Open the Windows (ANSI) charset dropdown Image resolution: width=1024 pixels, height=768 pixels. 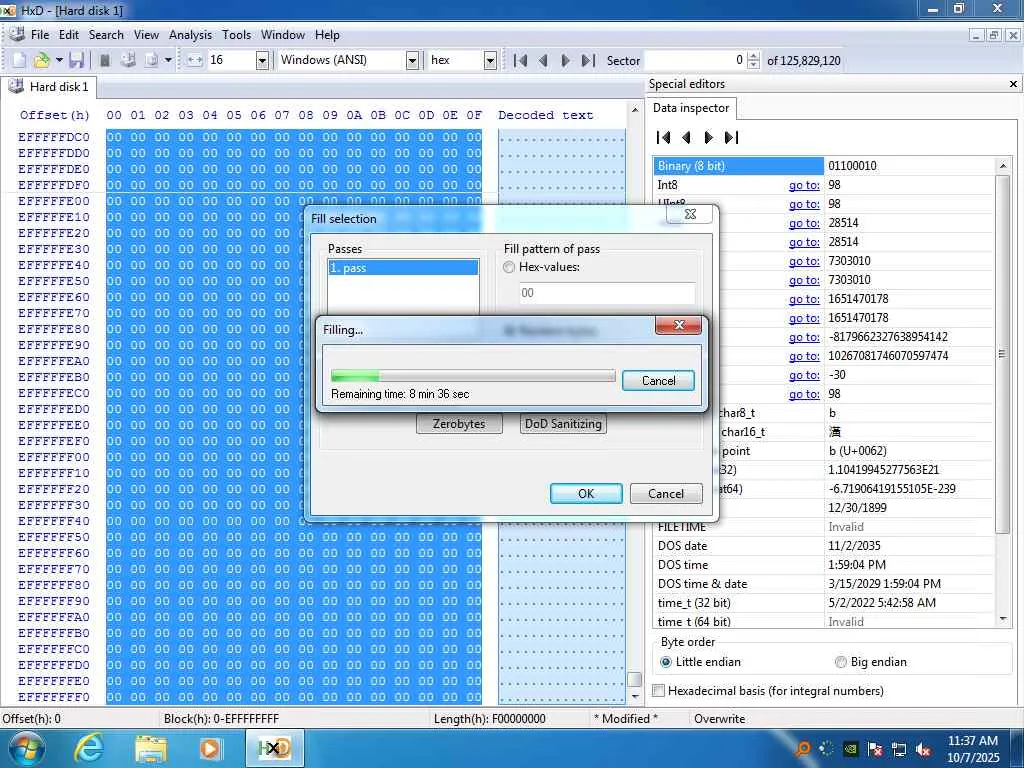412,61
